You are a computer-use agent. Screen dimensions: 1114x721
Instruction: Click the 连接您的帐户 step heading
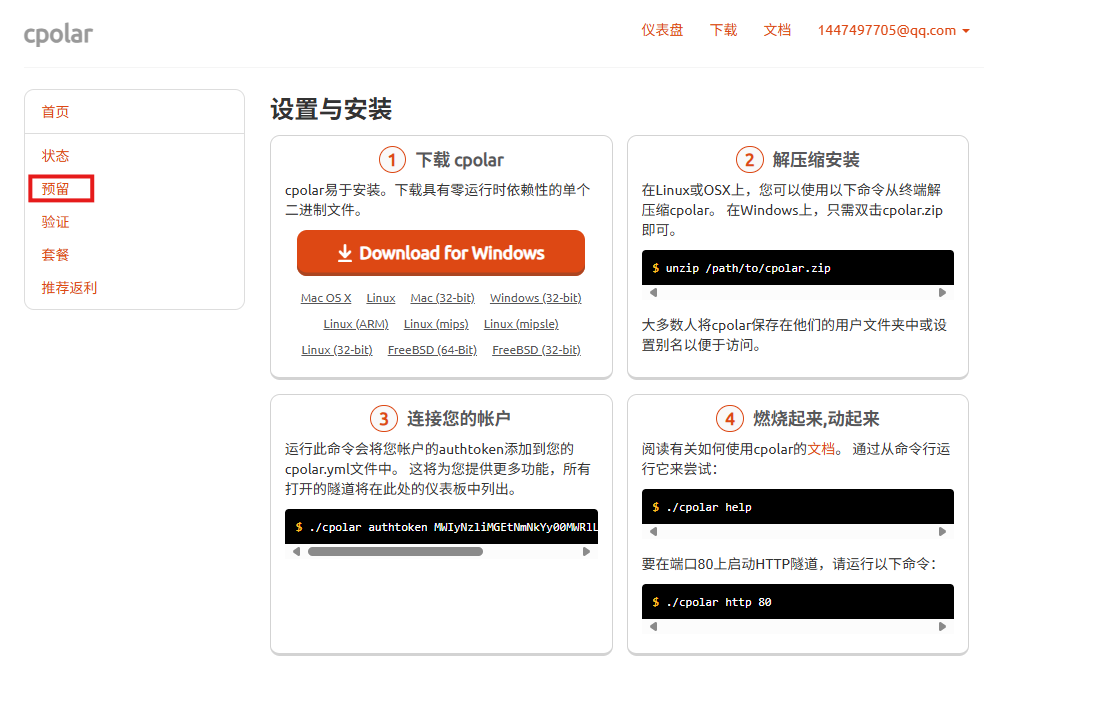(x=458, y=418)
